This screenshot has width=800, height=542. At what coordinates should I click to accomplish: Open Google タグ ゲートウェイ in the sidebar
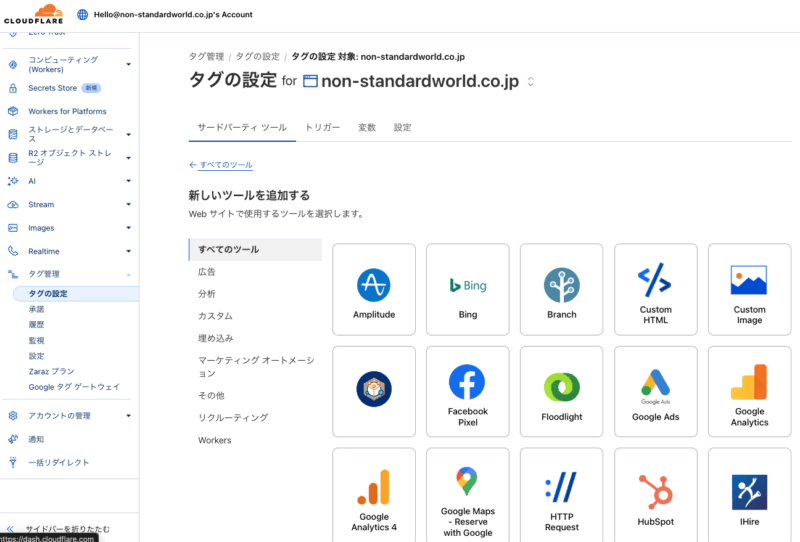click(x=74, y=387)
